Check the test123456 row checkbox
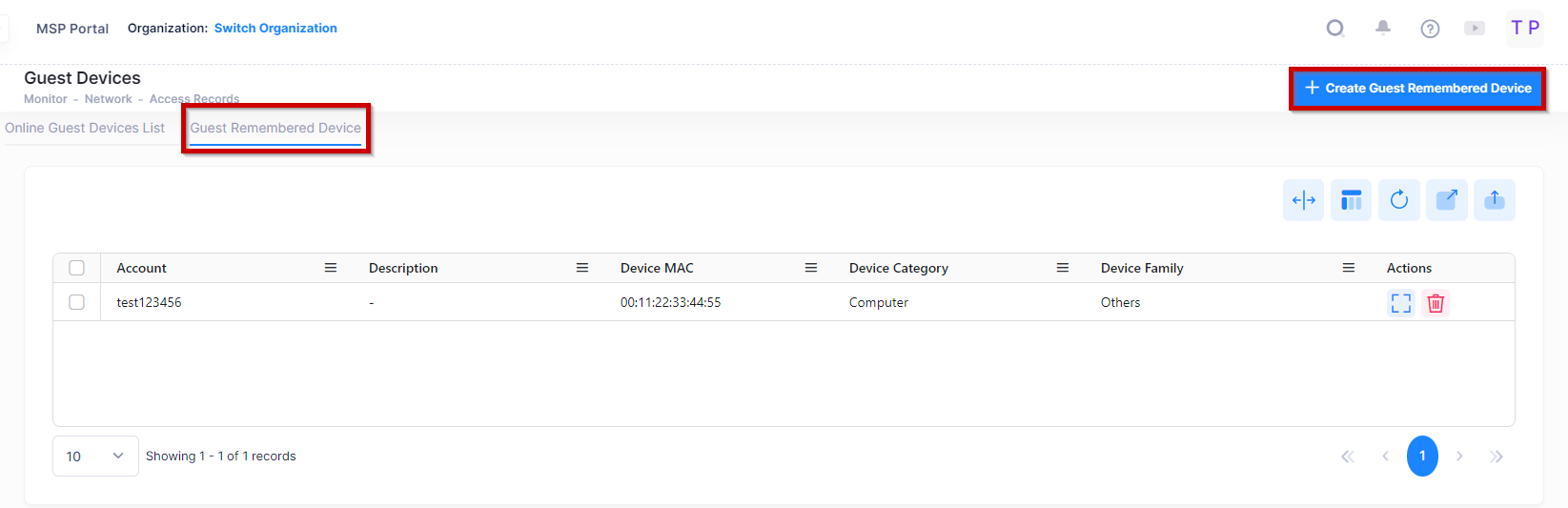1568x508 pixels. tap(77, 302)
